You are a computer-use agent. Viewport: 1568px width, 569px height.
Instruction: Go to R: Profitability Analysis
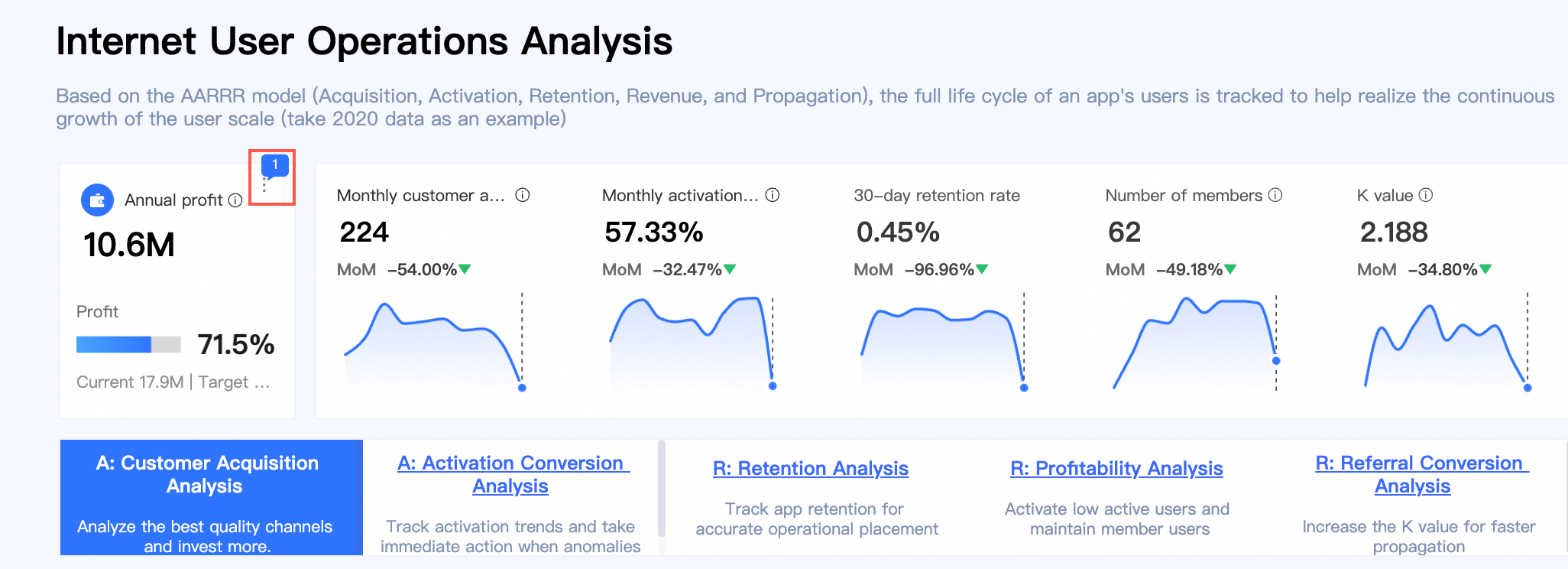(x=1116, y=468)
